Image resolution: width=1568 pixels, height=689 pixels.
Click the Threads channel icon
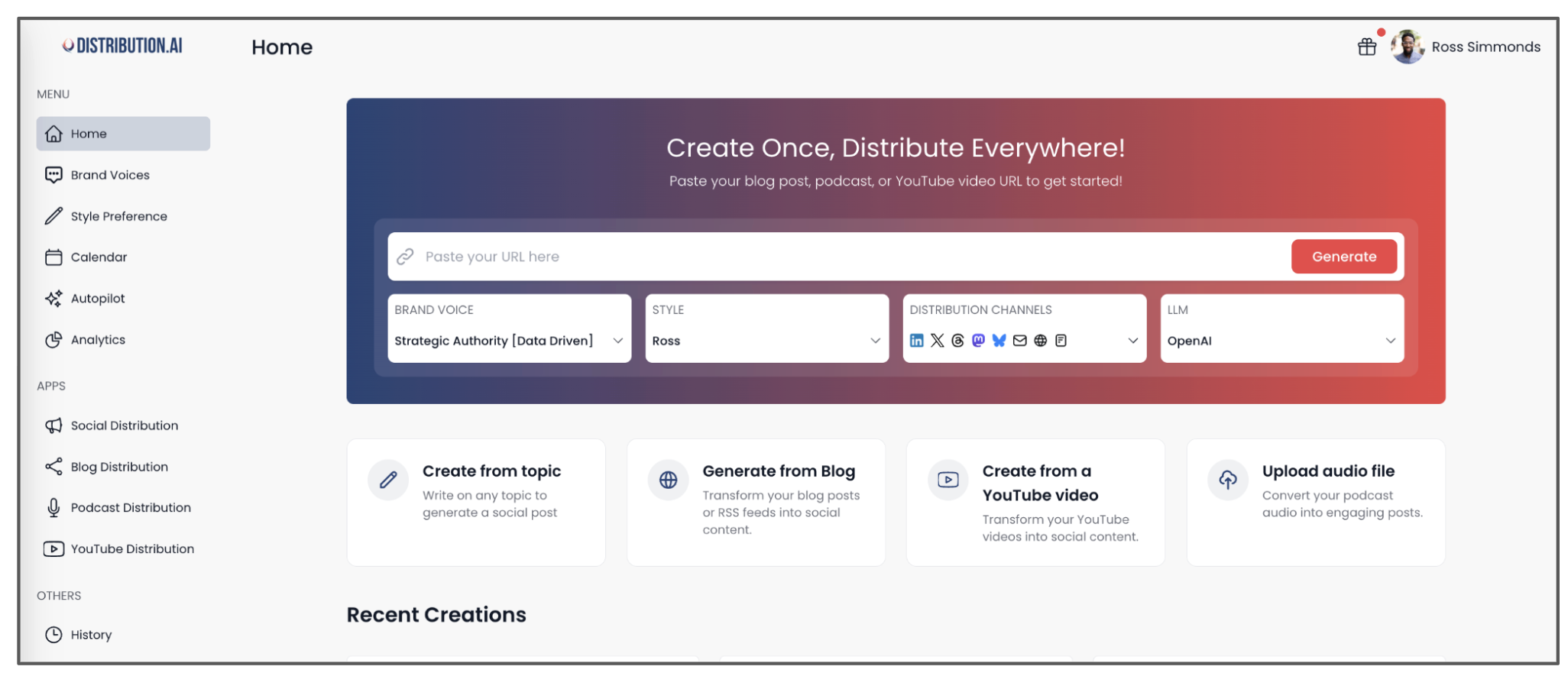(957, 341)
